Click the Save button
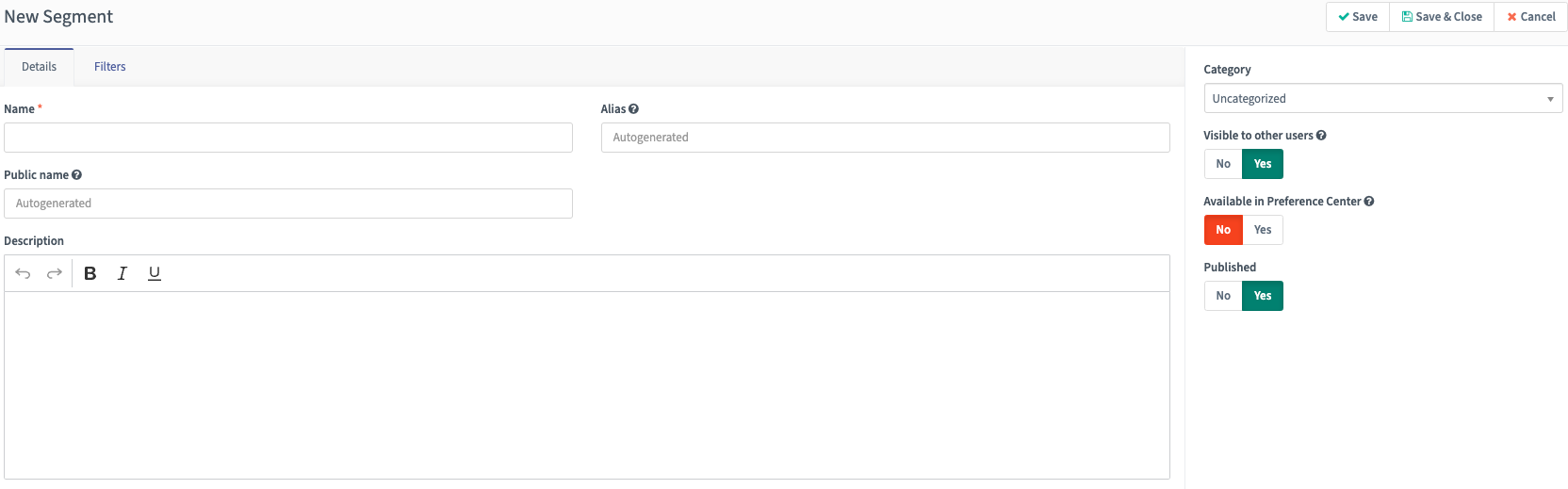1568x489 pixels. [x=1358, y=17]
